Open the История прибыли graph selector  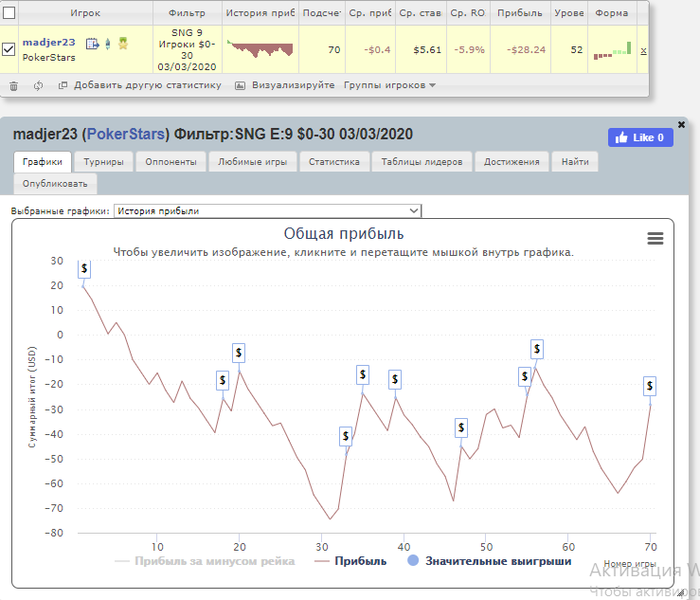tap(268, 211)
